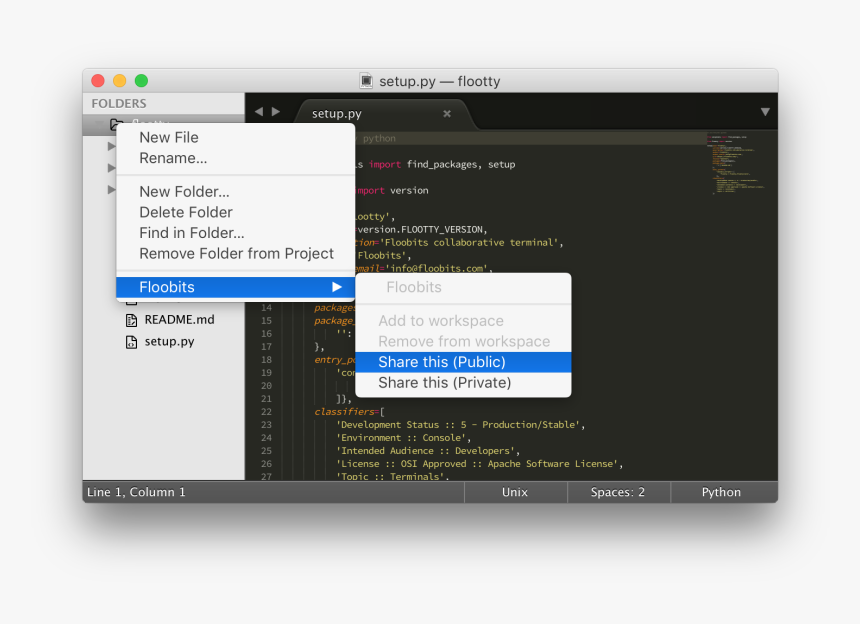Open the Spaces: 2 indentation menu
The image size is (860, 624).
point(618,492)
